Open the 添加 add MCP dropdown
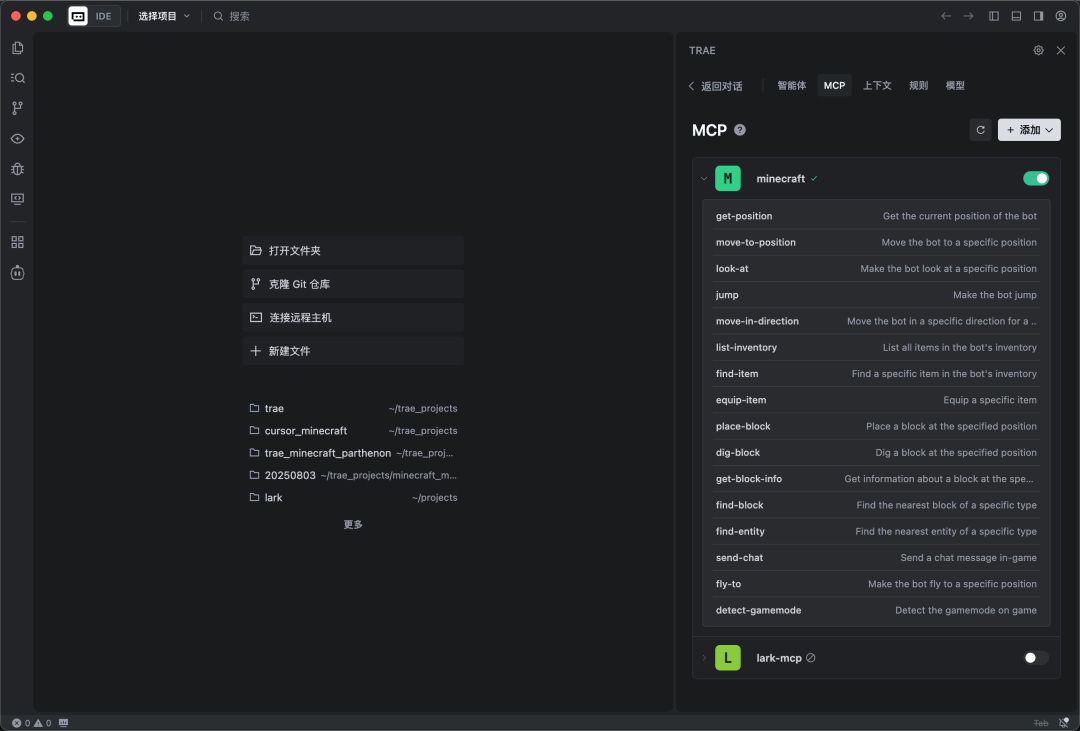Viewport: 1080px width, 731px height. click(1029, 130)
